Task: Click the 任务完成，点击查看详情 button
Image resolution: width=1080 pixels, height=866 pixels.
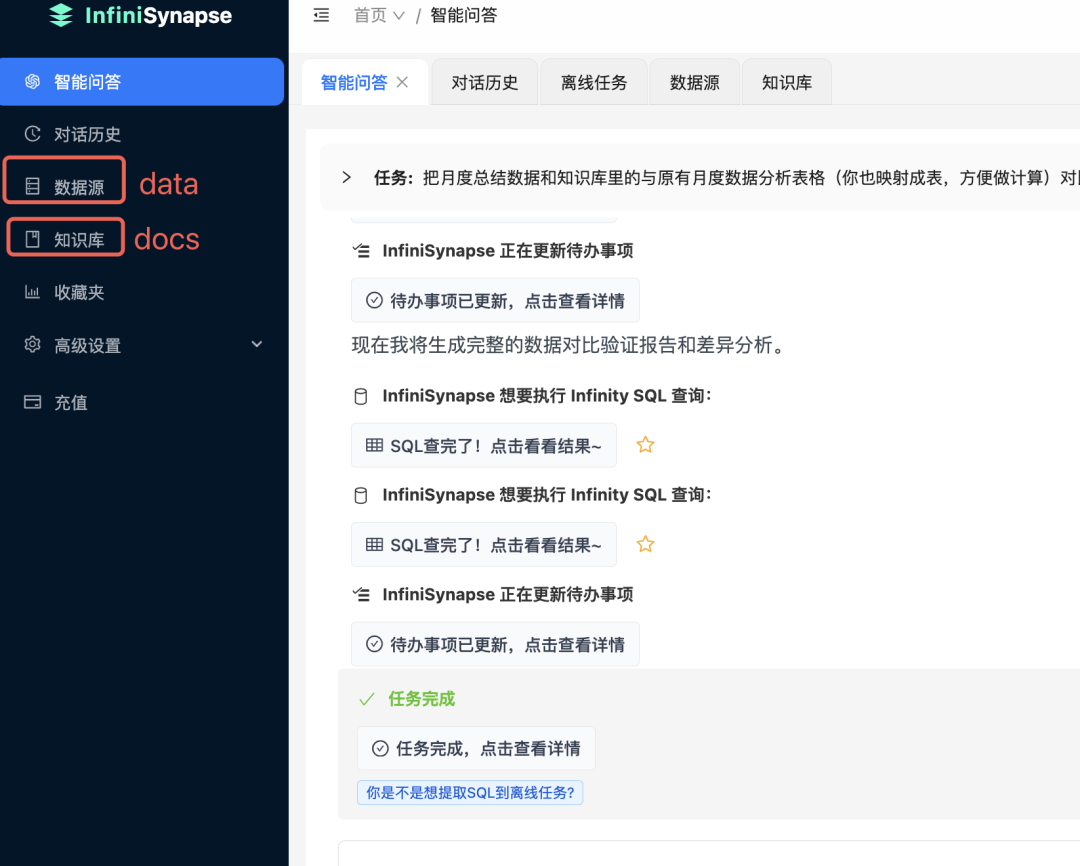Action: tap(476, 748)
